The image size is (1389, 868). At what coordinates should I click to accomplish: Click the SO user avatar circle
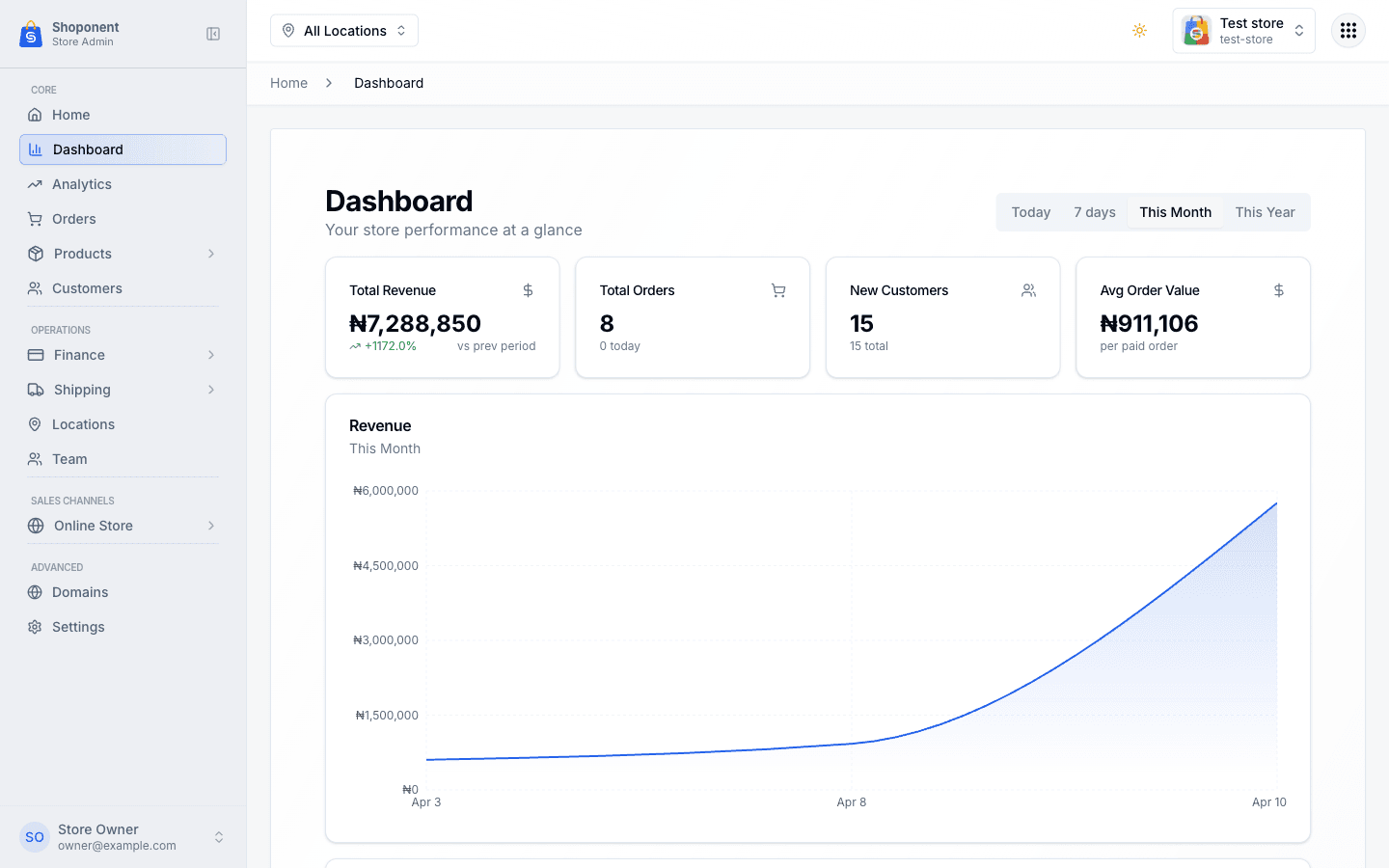point(35,837)
